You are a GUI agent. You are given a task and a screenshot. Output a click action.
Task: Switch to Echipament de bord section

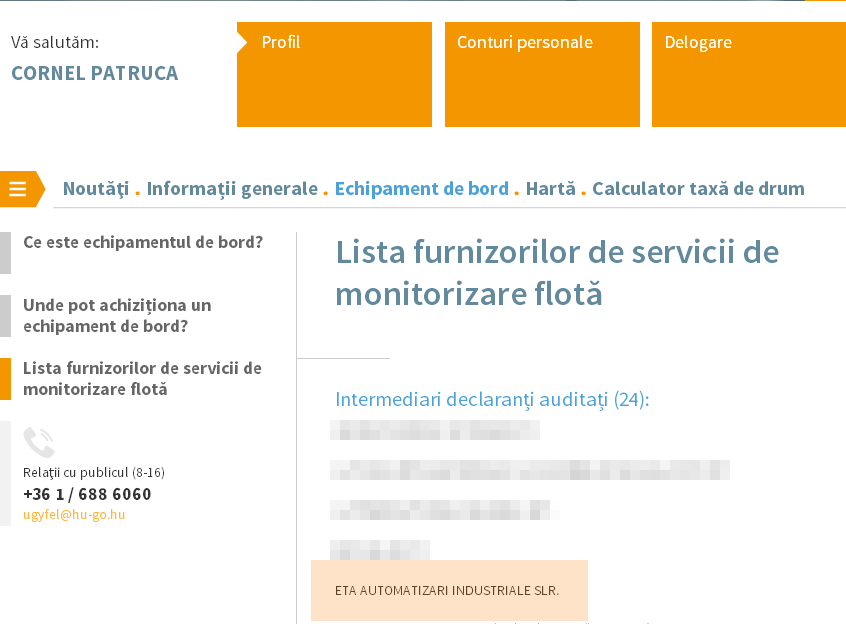tap(421, 189)
